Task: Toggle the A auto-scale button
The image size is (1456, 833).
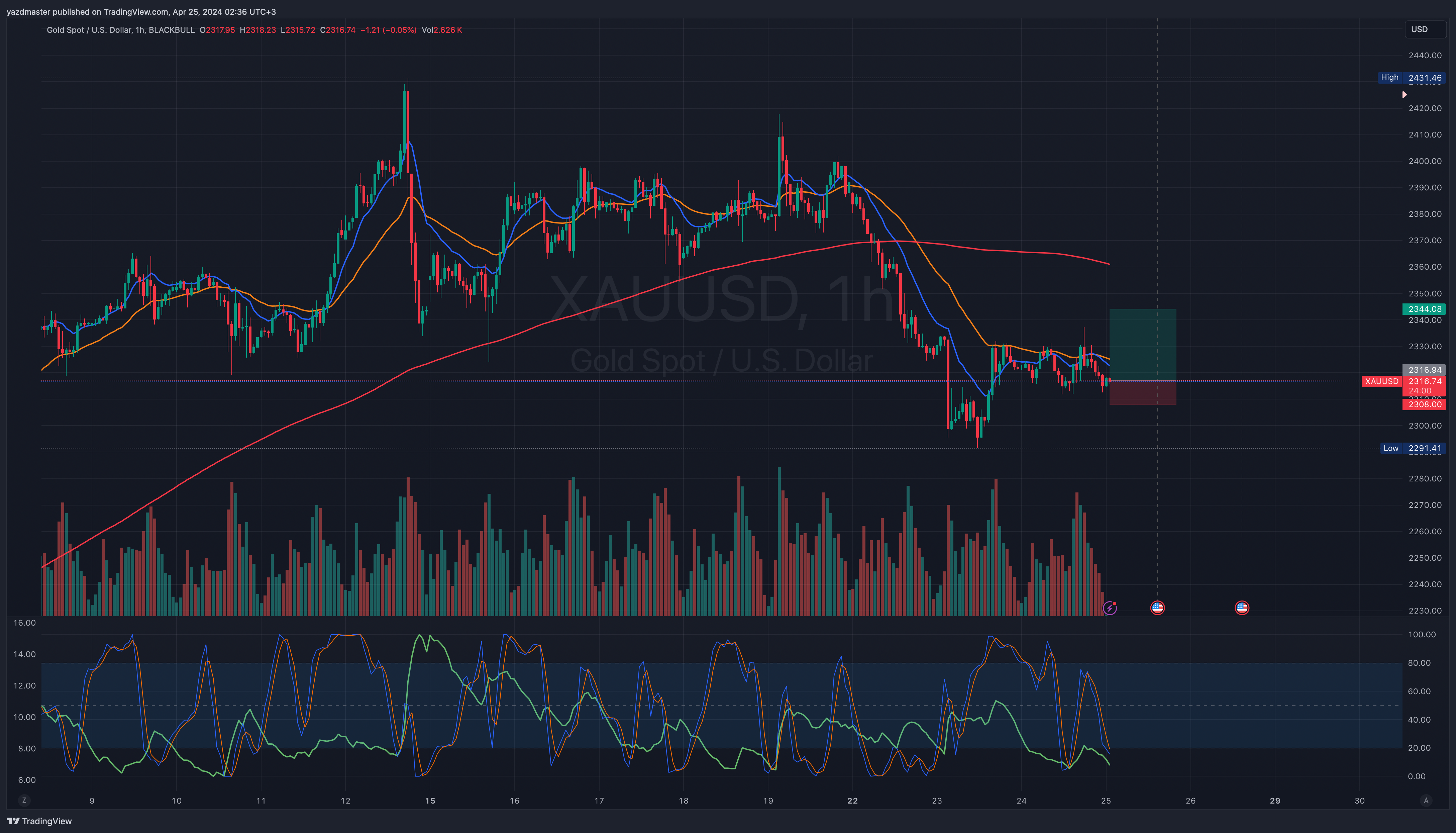Action: tap(1426, 801)
